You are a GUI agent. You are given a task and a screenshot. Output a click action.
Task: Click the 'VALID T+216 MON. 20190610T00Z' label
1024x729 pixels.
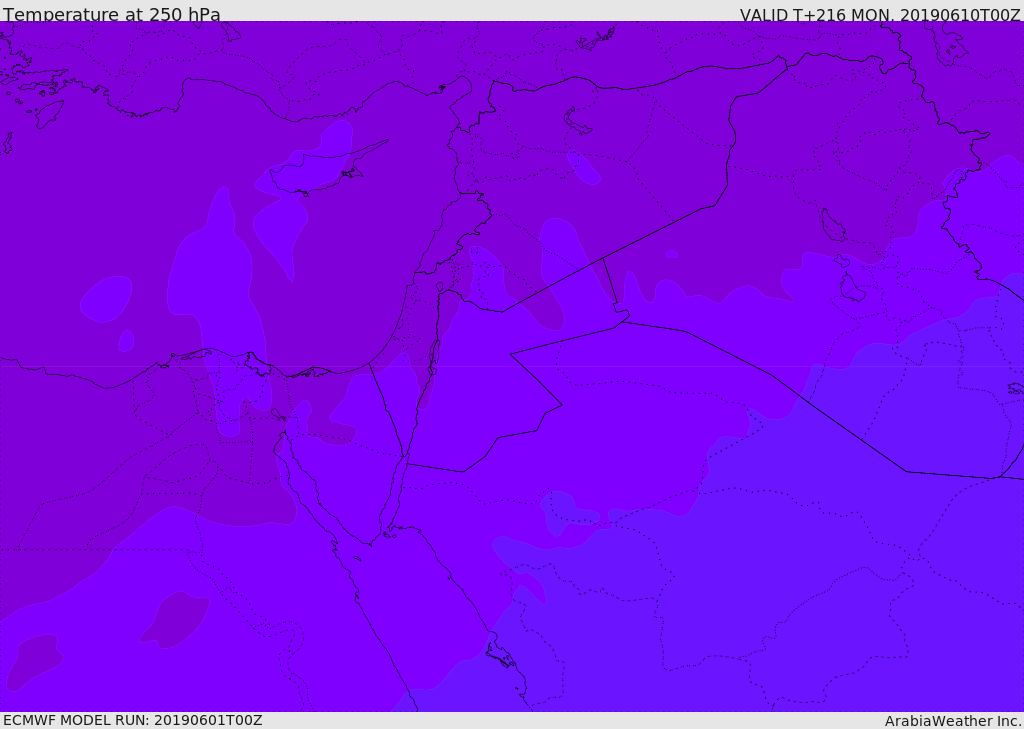pos(880,15)
